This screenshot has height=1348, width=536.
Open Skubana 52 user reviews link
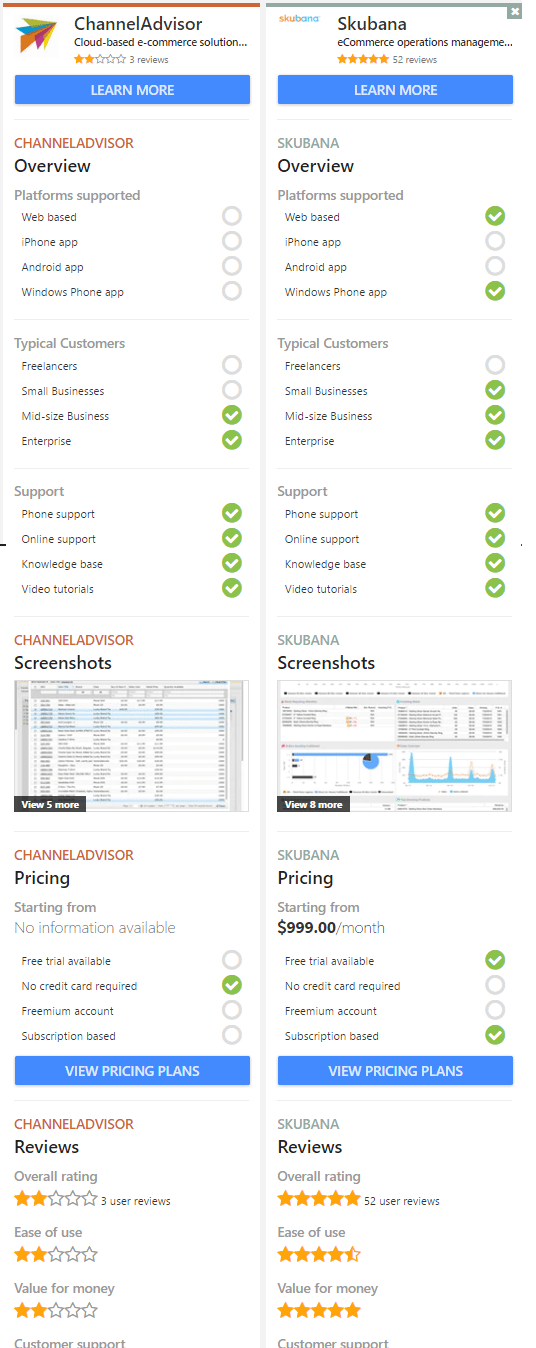(402, 1201)
